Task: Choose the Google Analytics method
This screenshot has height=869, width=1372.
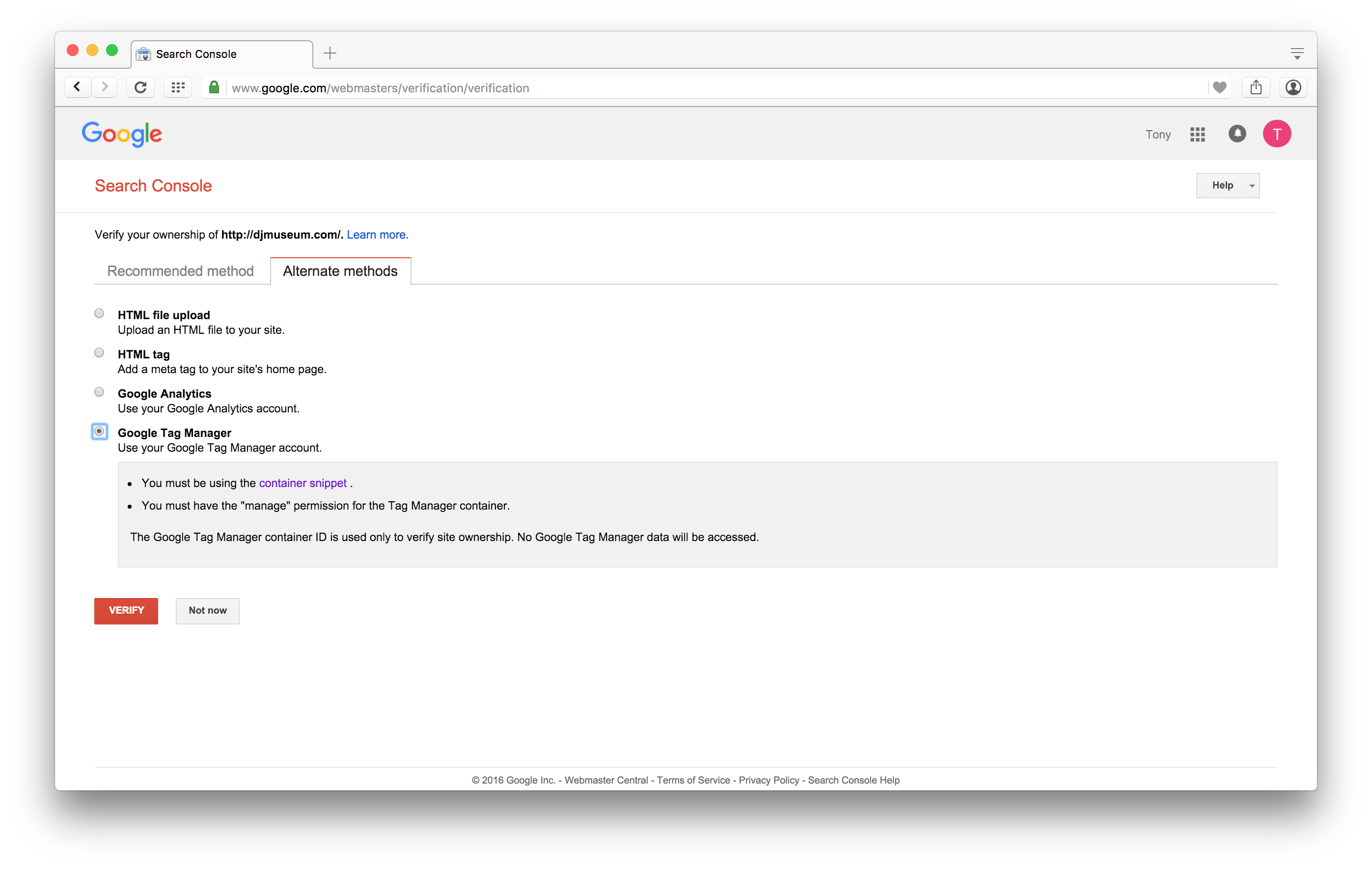Action: coord(99,392)
